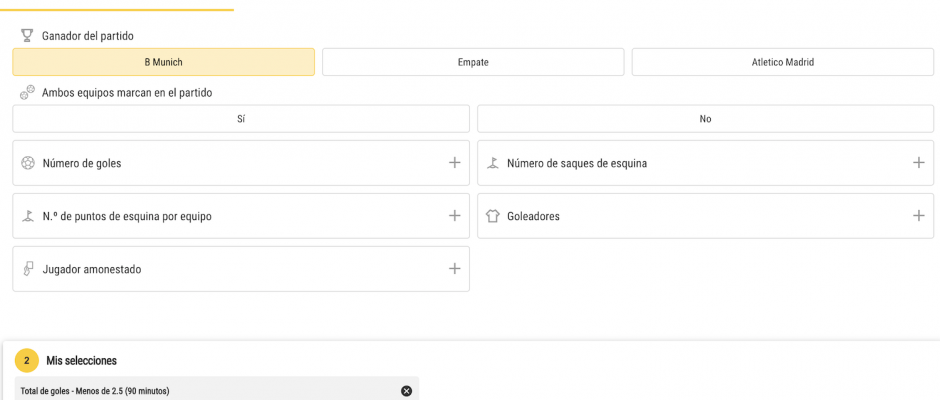Image resolution: width=940 pixels, height=400 pixels.
Task: Remove the Total de goles Menos de 2.5 selection
Action: point(406,391)
